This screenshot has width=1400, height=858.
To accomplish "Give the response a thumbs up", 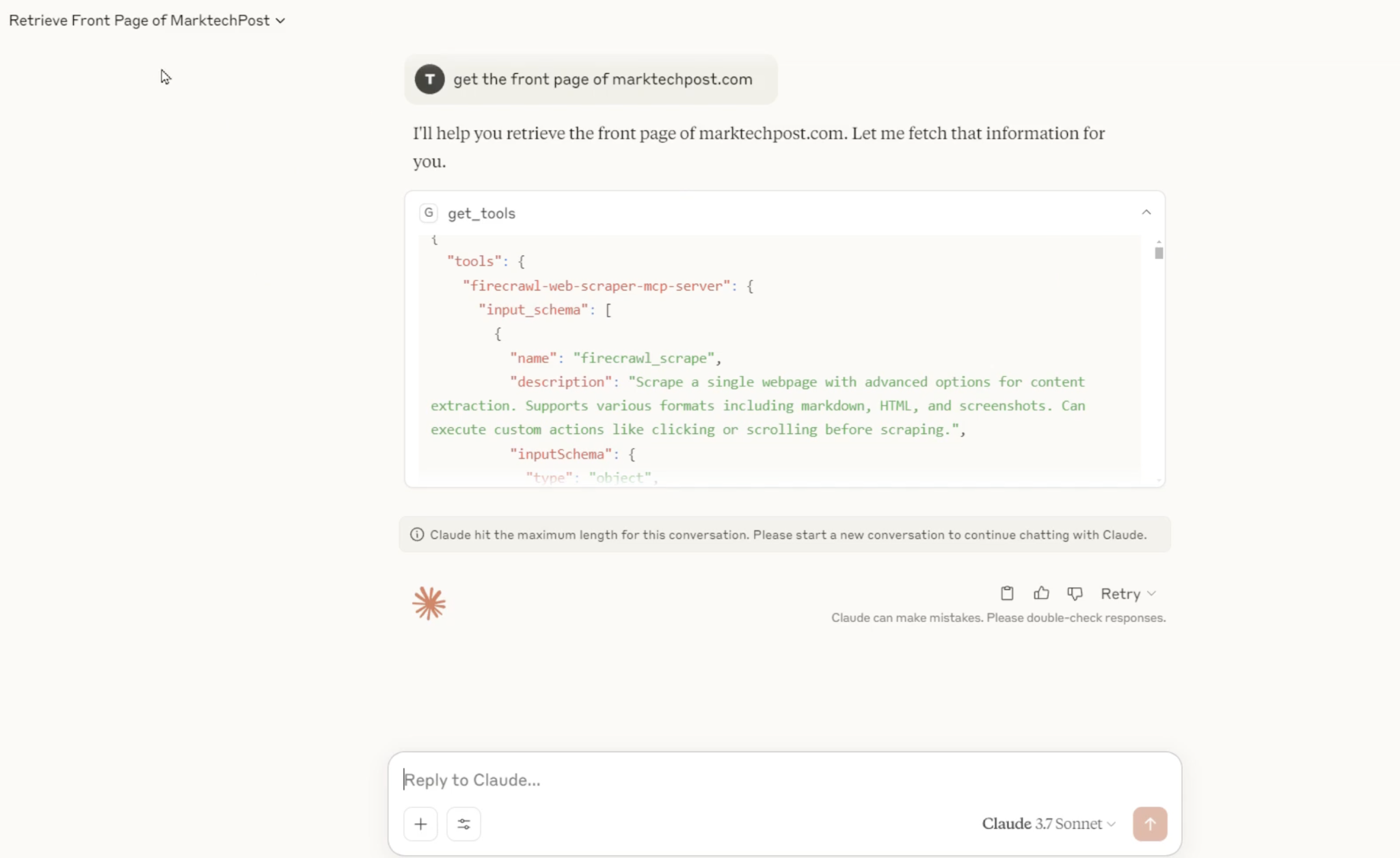I will 1041,593.
